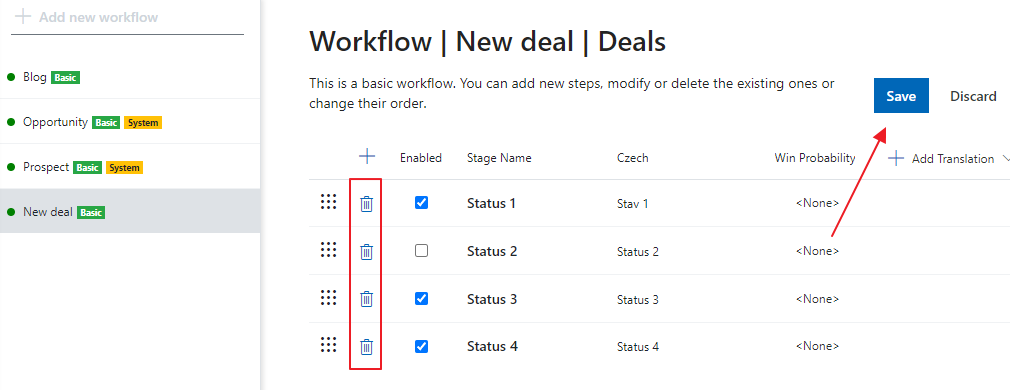Image resolution: width=1012 pixels, height=390 pixels.
Task: Edit the Czech translation Stav 1
Action: click(632, 204)
